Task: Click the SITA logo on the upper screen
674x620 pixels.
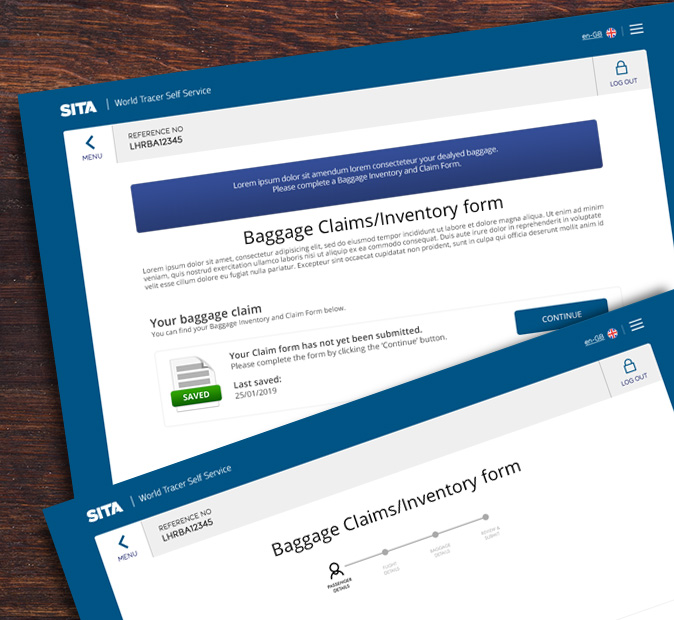Action: [78, 109]
